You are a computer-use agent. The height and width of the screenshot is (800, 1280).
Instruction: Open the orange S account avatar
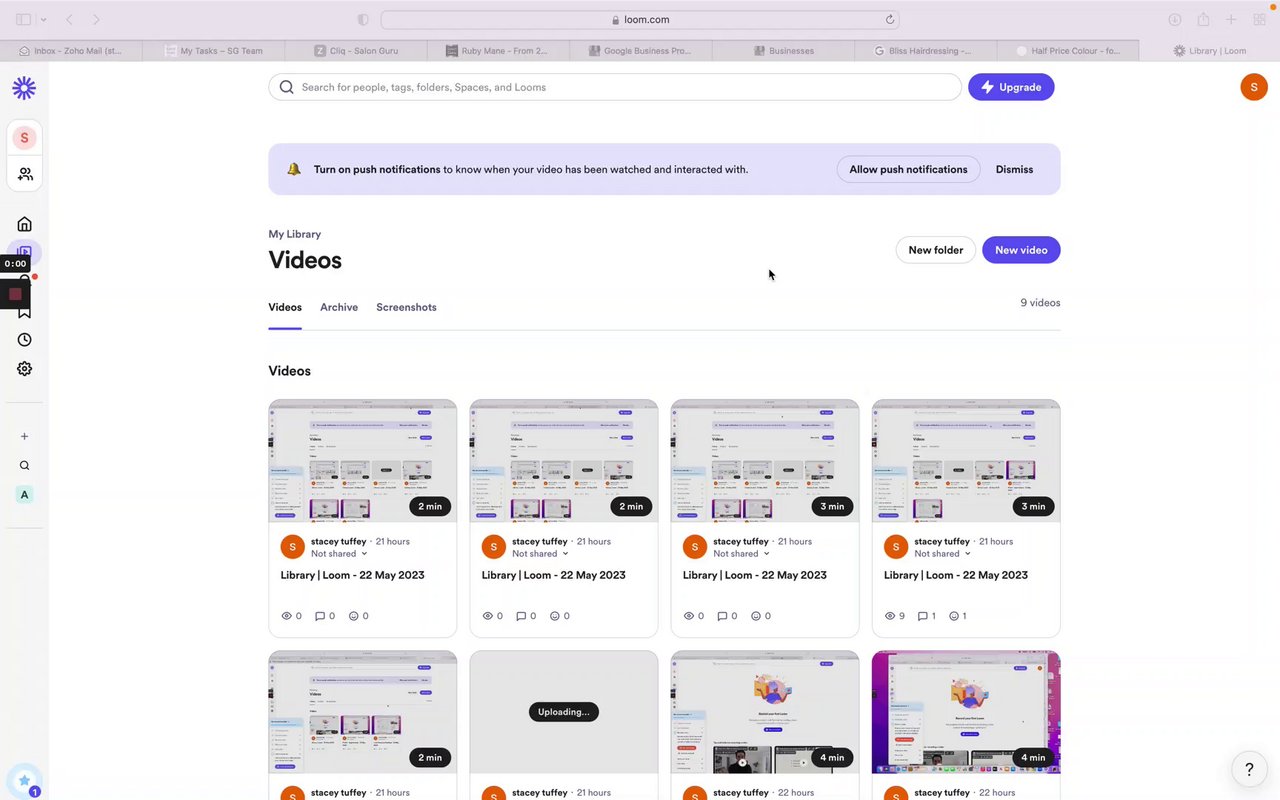pos(1254,87)
